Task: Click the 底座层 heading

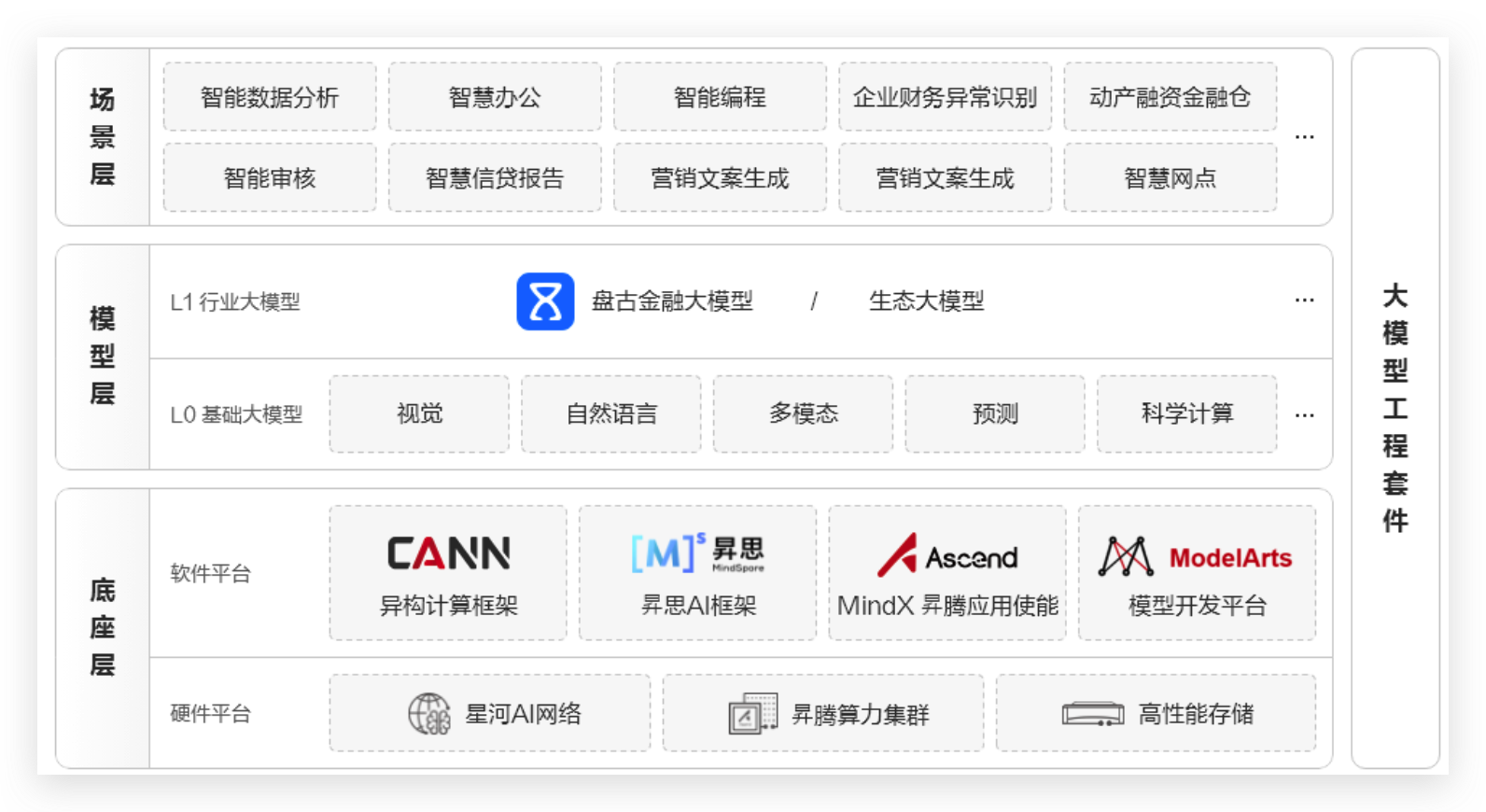Action: coord(102,627)
